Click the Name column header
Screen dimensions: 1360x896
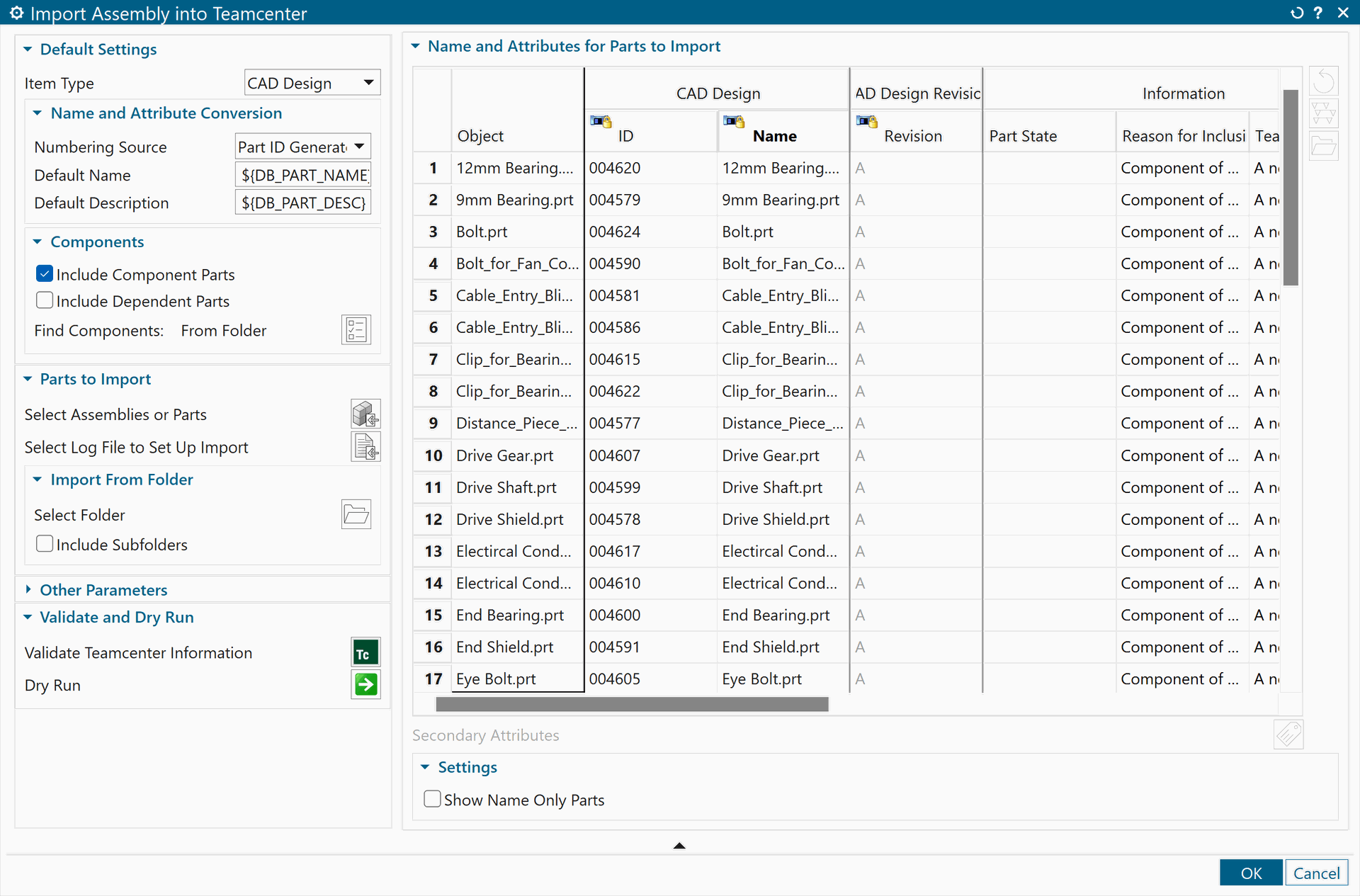tap(774, 136)
